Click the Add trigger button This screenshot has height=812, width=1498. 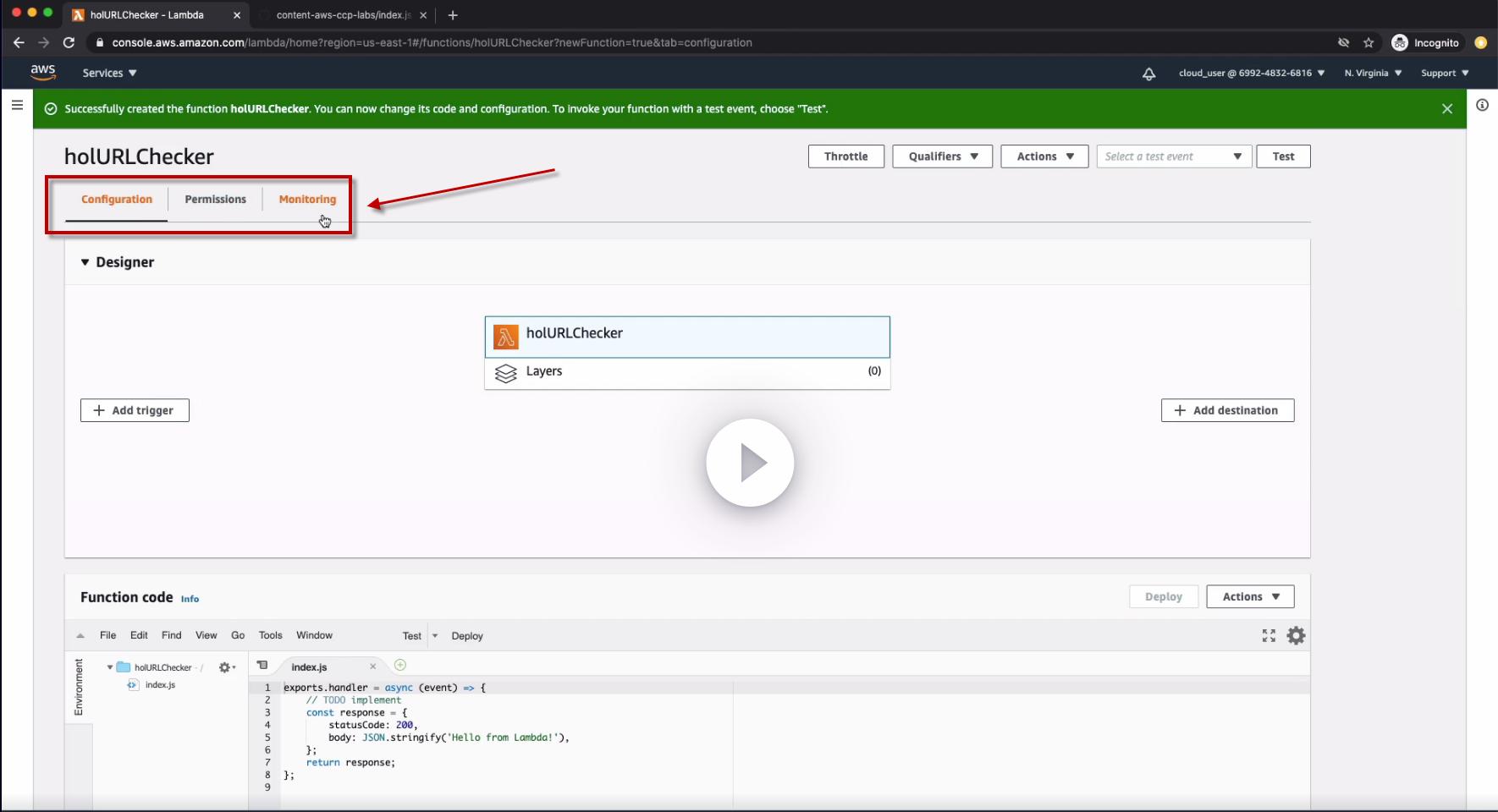click(x=135, y=410)
